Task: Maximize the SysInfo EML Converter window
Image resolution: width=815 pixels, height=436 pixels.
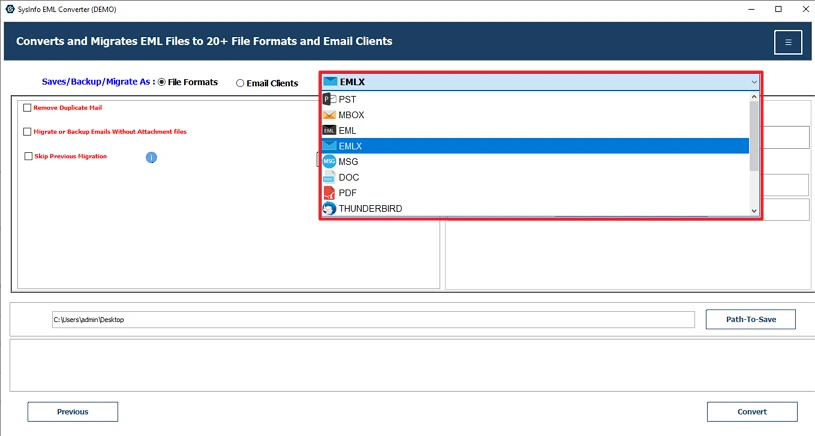Action: 778,9
